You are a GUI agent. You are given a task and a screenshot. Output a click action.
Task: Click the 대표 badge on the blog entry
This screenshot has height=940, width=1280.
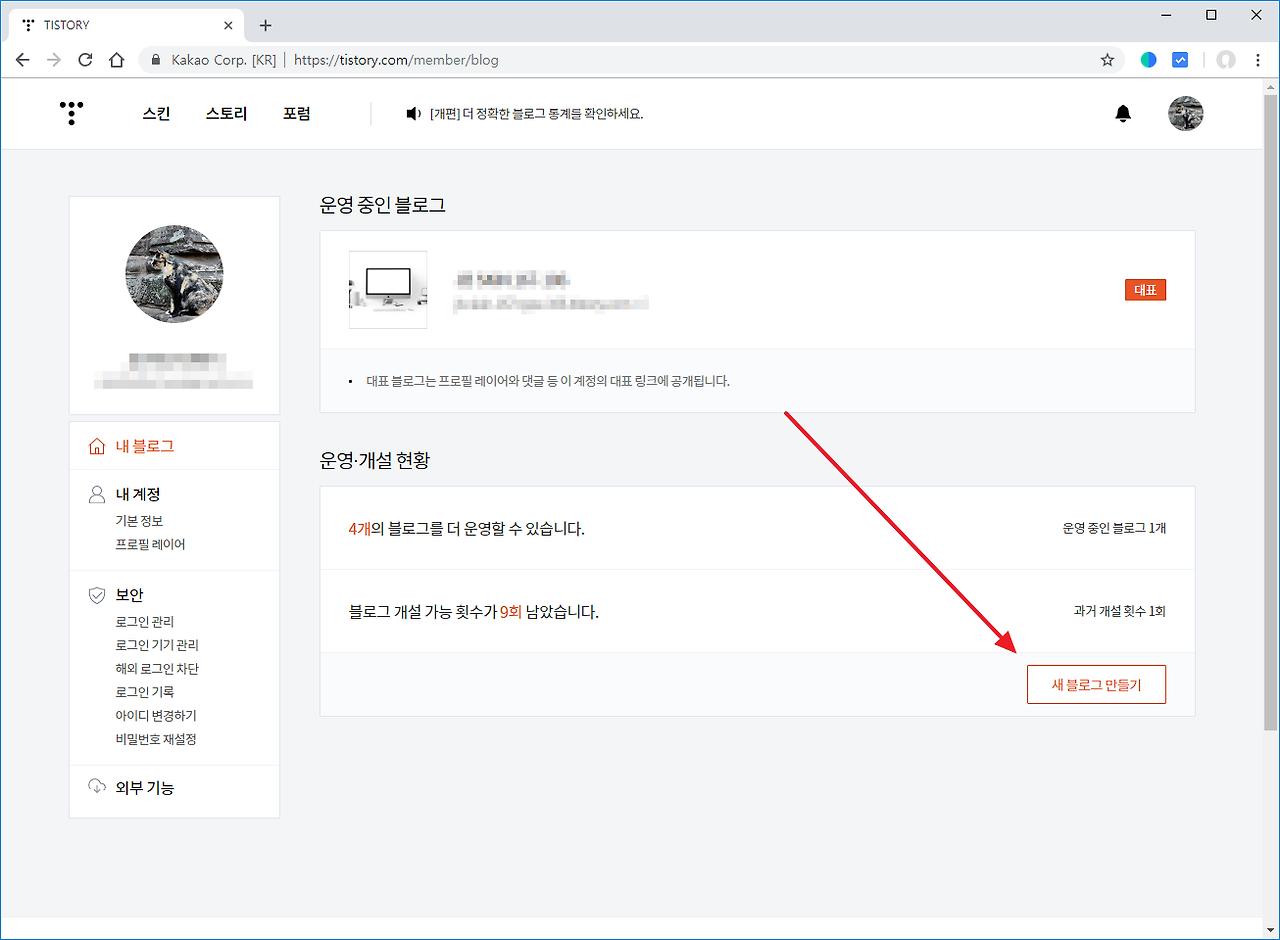[1145, 289]
